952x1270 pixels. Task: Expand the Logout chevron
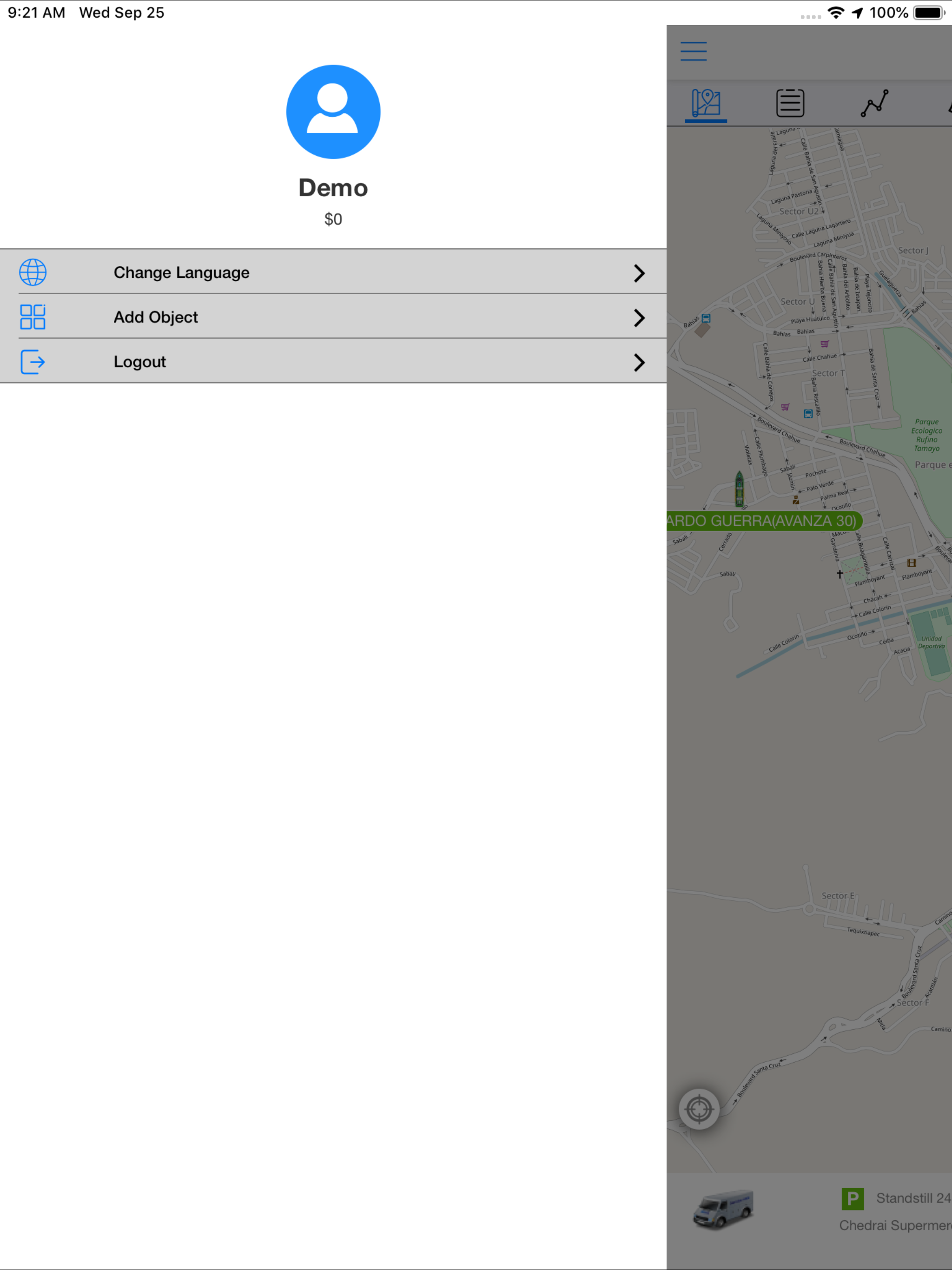[x=639, y=362]
